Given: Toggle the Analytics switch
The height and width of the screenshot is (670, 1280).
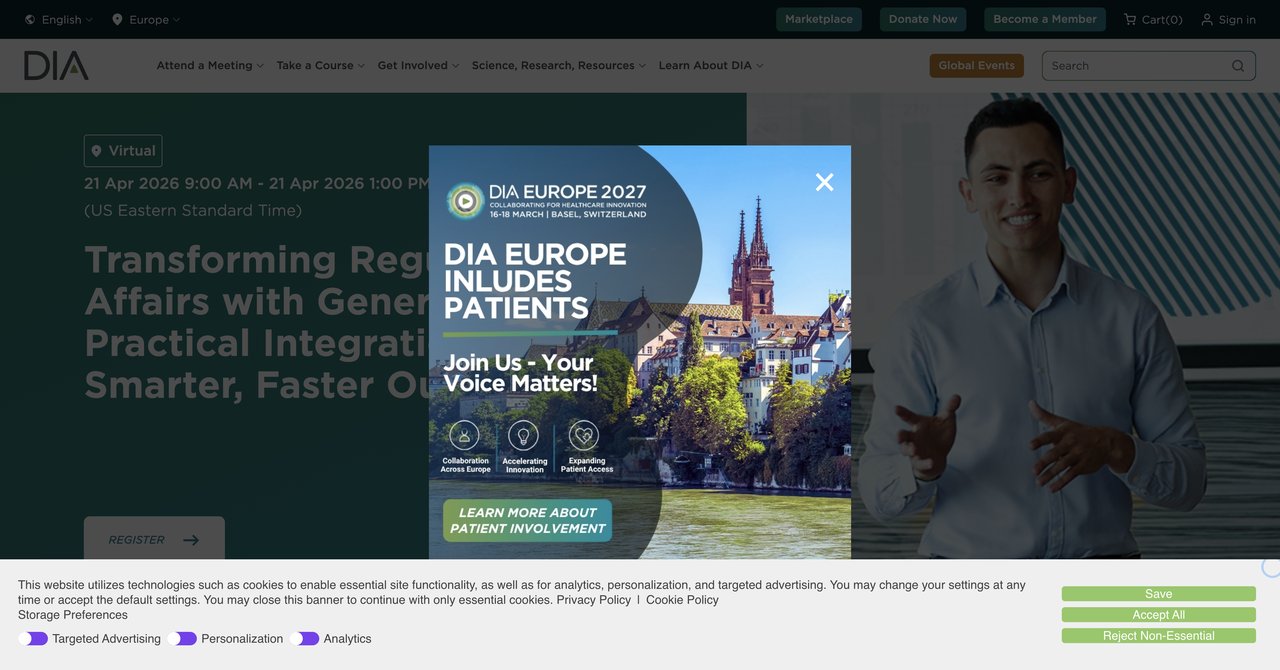Looking at the screenshot, I should (305, 639).
